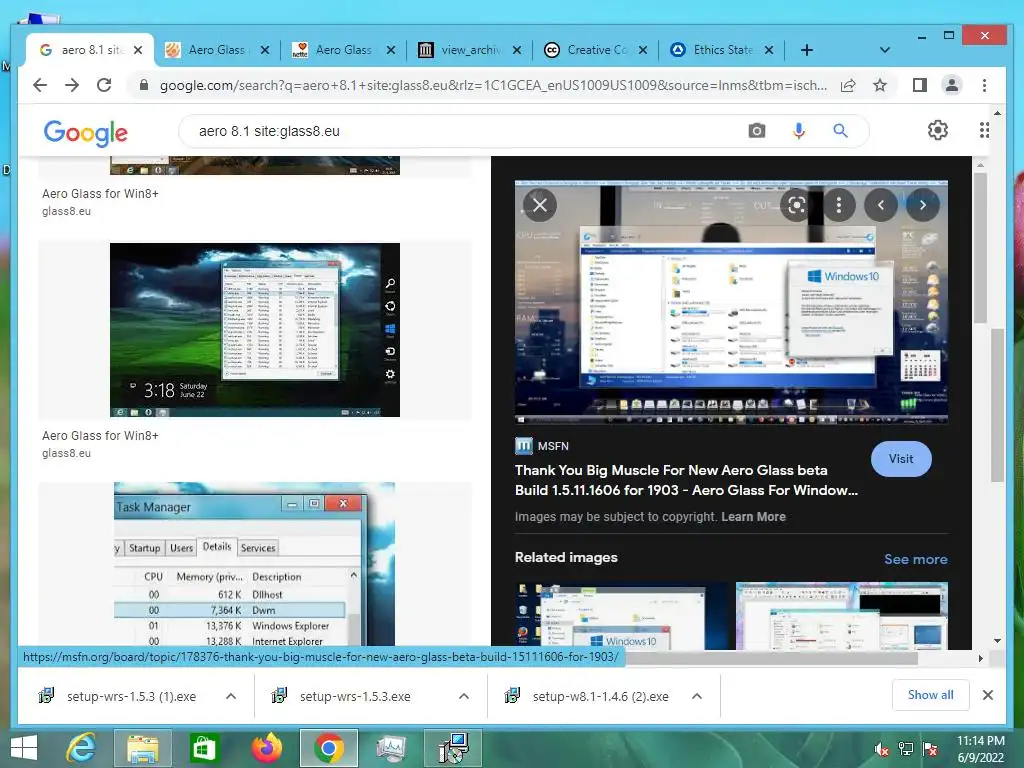The image size is (1024, 768).
Task: Open second related image thumbnail
Action: pos(841,616)
